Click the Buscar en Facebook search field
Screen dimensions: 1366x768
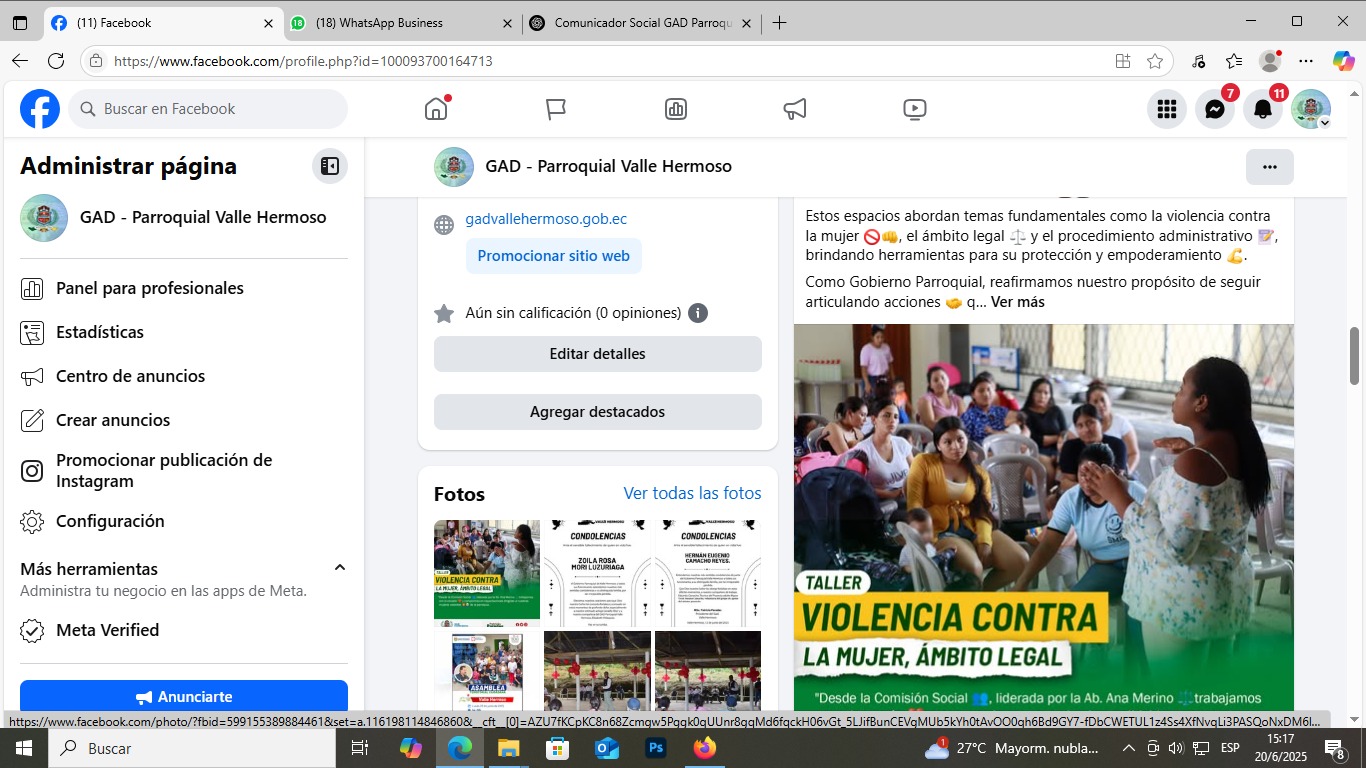tap(210, 109)
